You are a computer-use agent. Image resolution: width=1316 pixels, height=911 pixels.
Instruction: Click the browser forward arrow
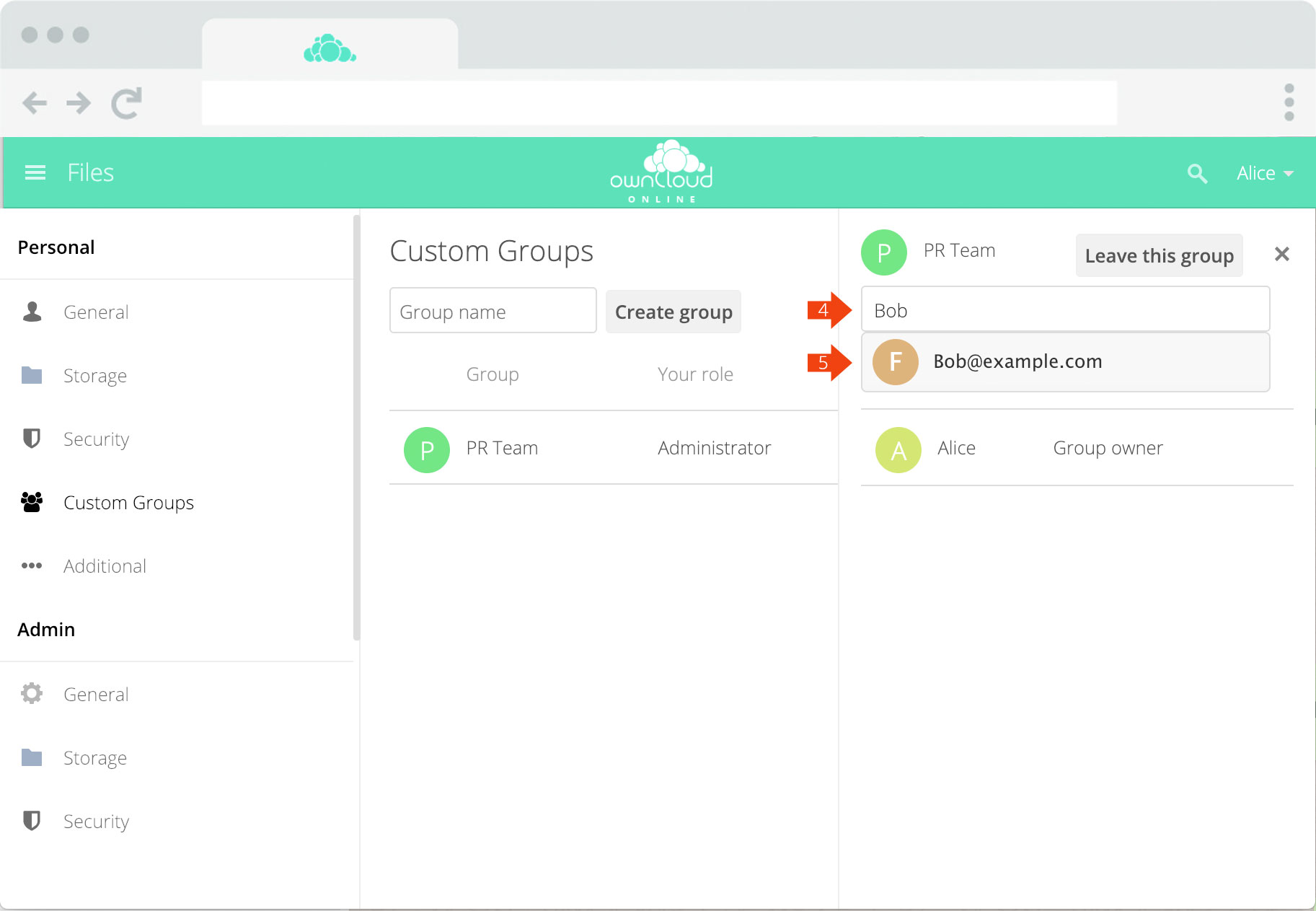pos(79,103)
